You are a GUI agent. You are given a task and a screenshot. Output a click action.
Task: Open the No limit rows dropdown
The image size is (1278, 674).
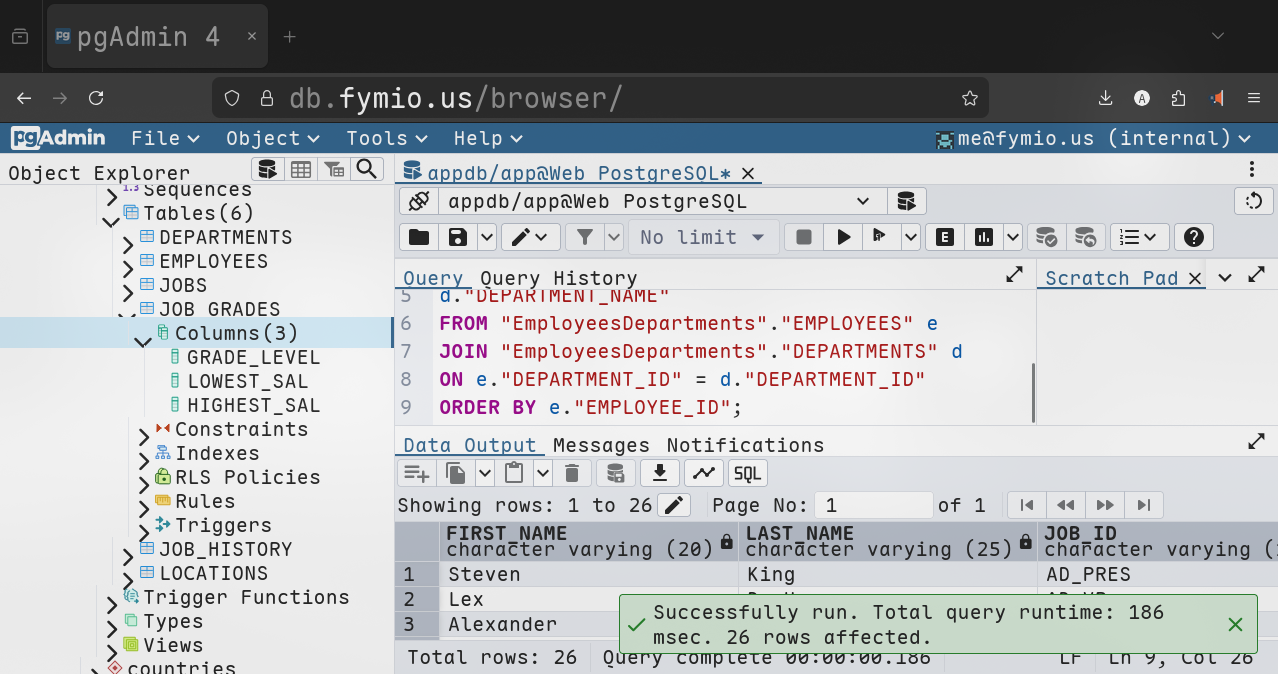(703, 237)
